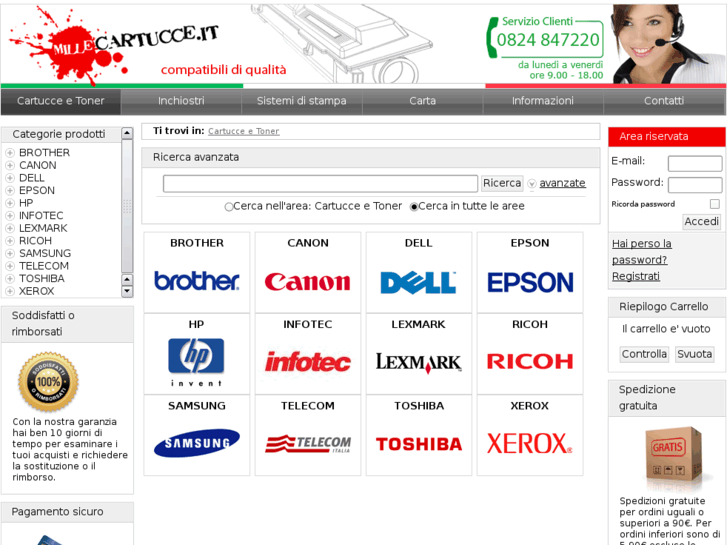Click the avanzate dropdown arrow icon
Image resolution: width=727 pixels, height=545 pixels.
click(x=532, y=184)
